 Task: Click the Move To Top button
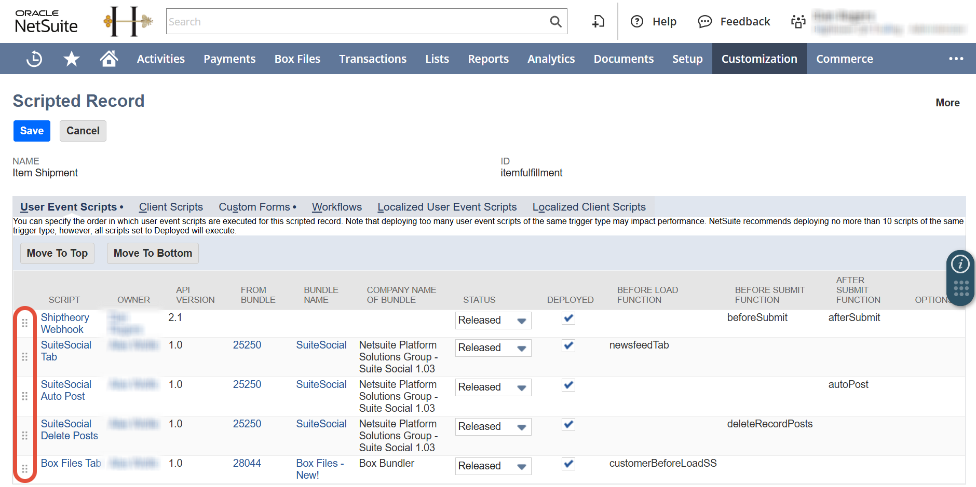(57, 253)
